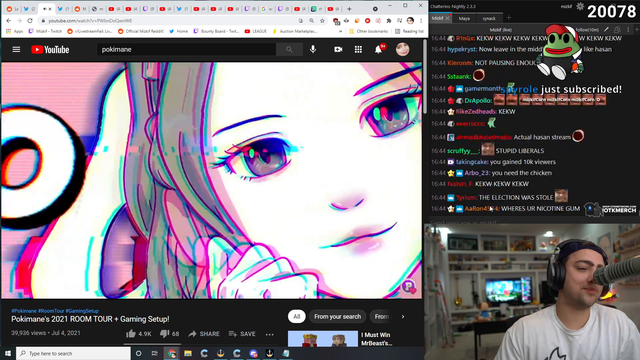Reload the current Chrome page
The width and height of the screenshot is (640, 360).
(30, 20)
